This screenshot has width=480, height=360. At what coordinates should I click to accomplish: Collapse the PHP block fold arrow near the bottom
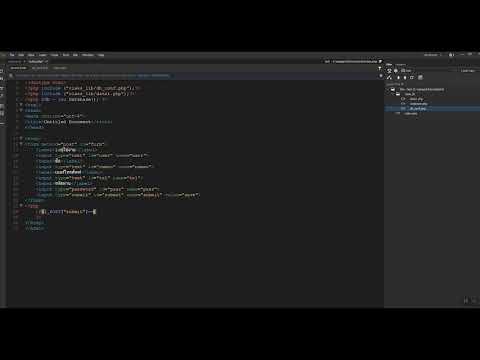point(21,206)
